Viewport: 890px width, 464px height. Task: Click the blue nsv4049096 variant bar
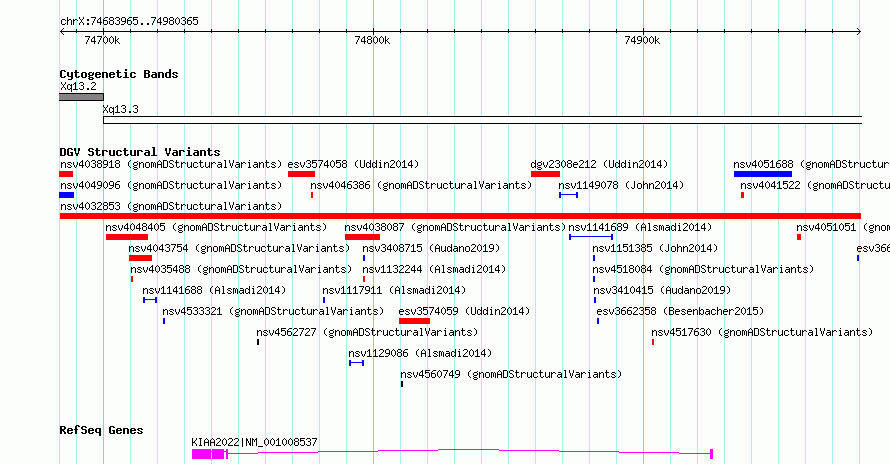(66, 195)
